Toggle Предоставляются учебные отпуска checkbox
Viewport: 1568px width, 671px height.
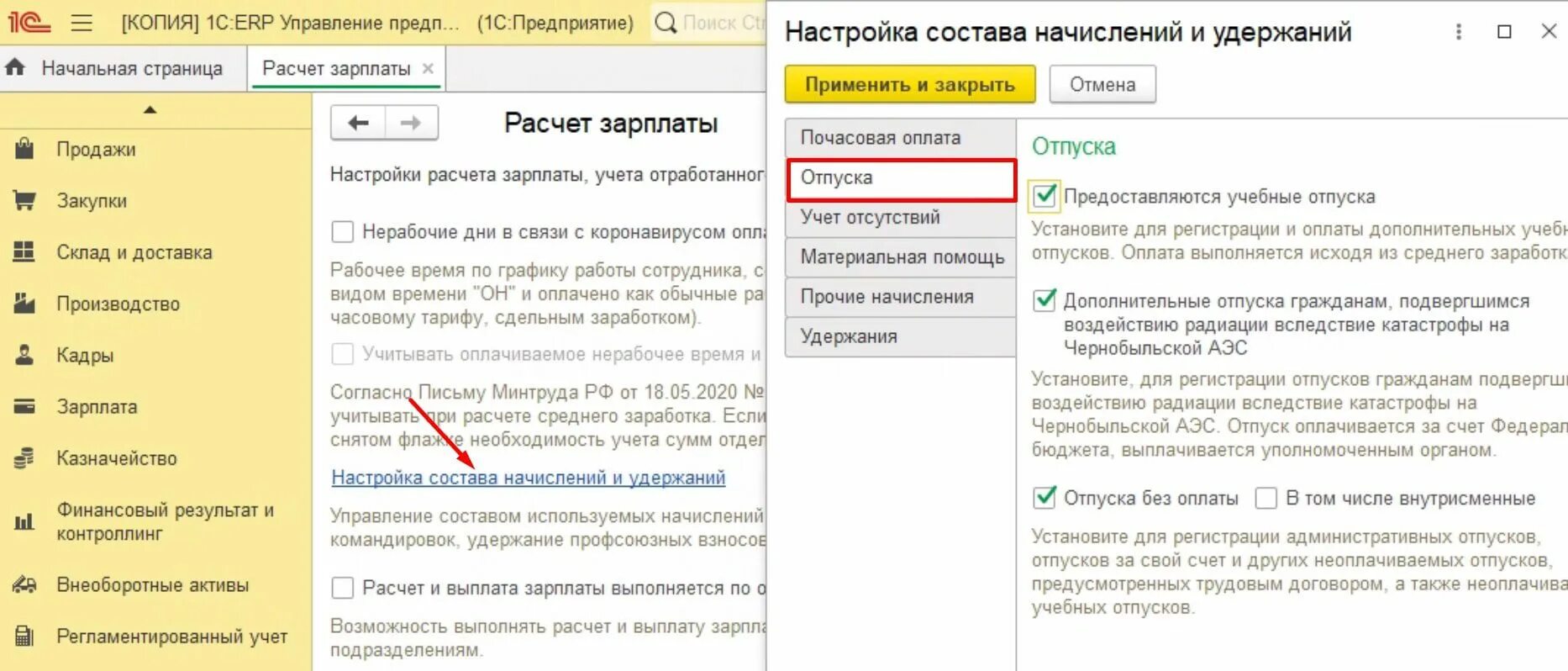pyautogui.click(x=1044, y=195)
